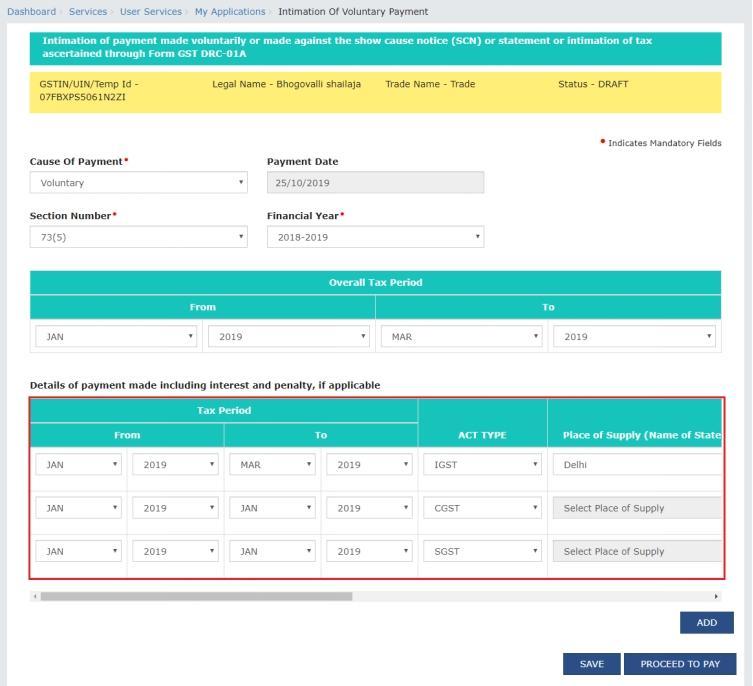Open Cause Of Payment dropdown
Viewport: 753px width, 686px height.
(x=139, y=183)
